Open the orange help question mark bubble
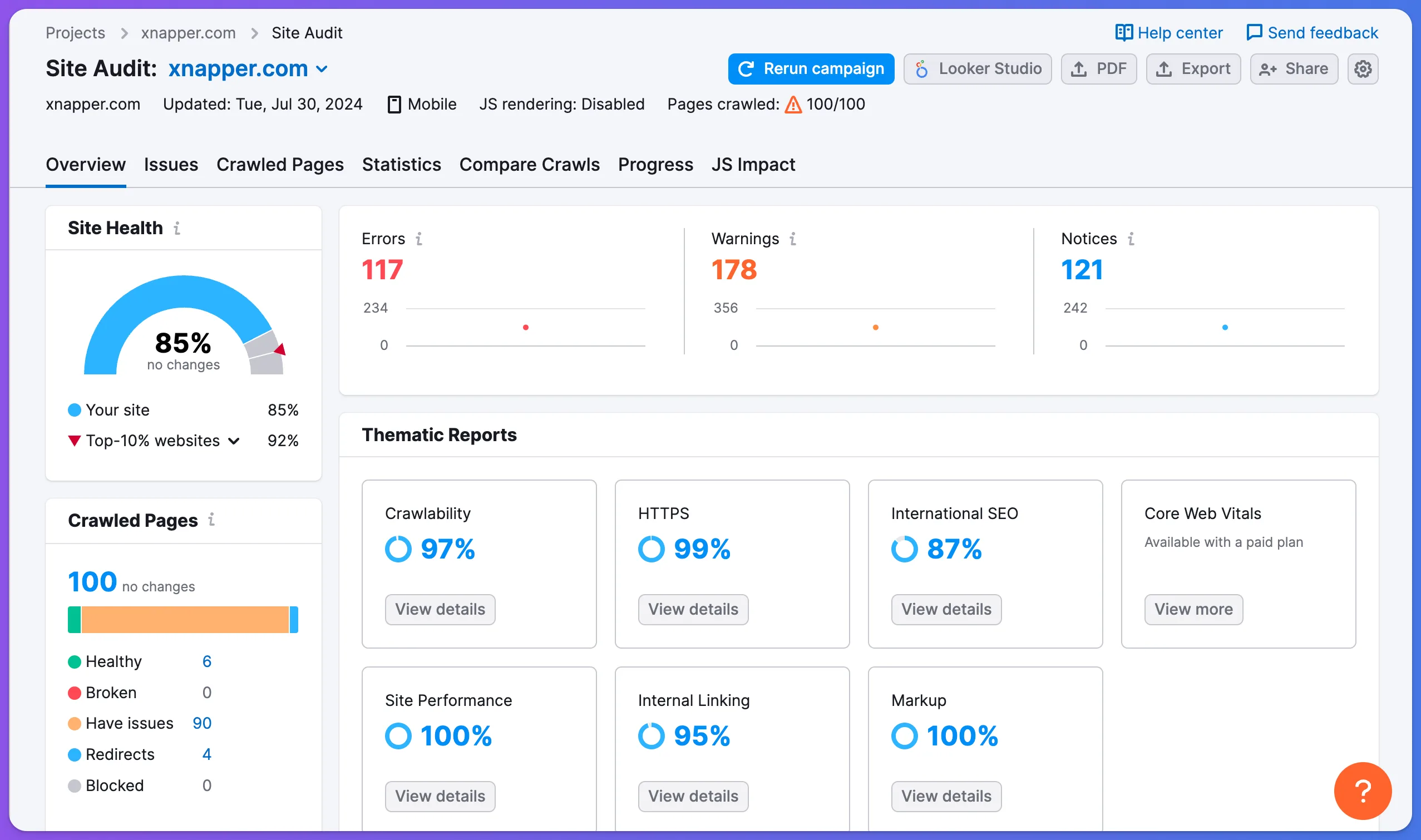 [x=1362, y=790]
